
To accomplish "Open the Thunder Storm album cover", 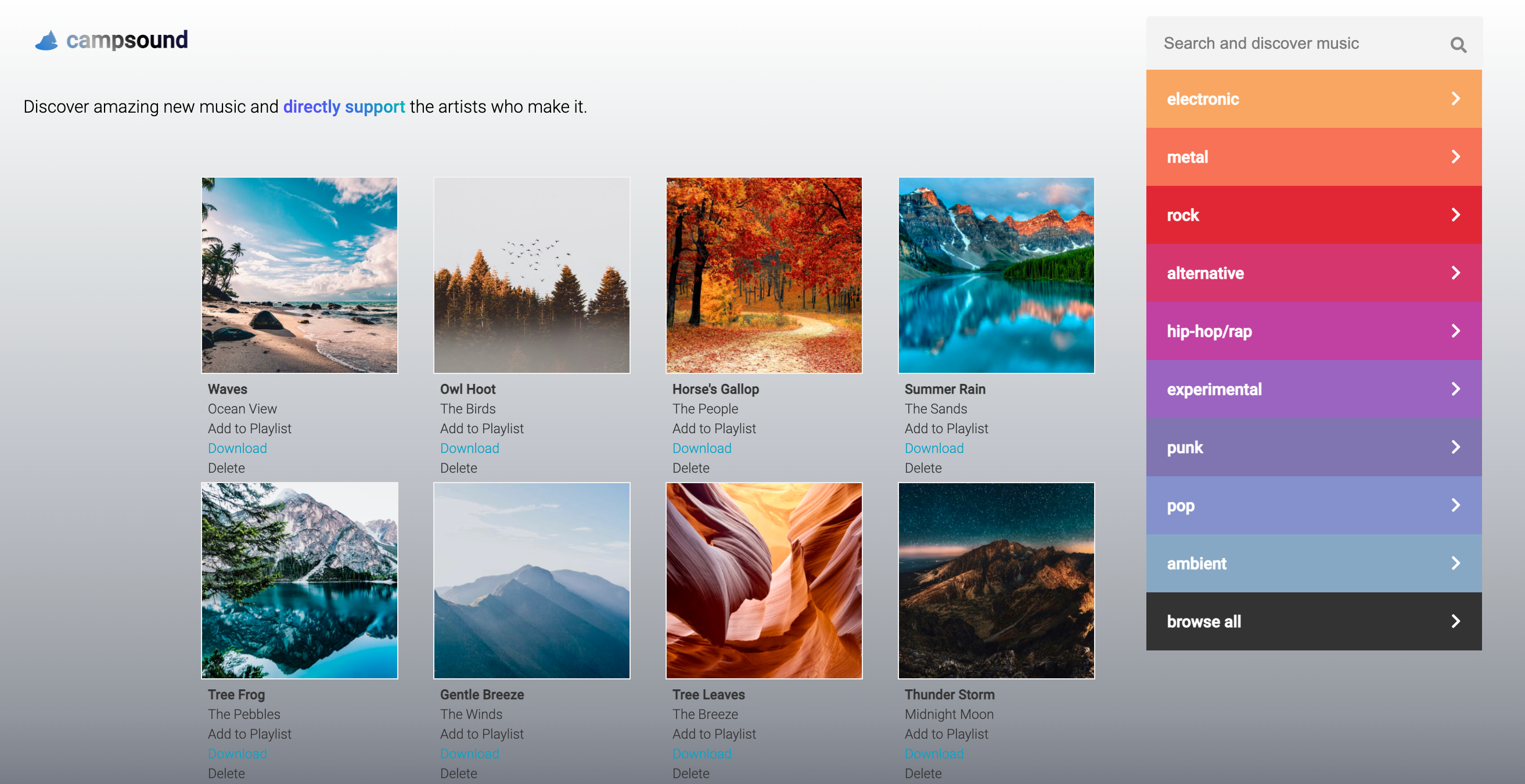I will coord(997,580).
